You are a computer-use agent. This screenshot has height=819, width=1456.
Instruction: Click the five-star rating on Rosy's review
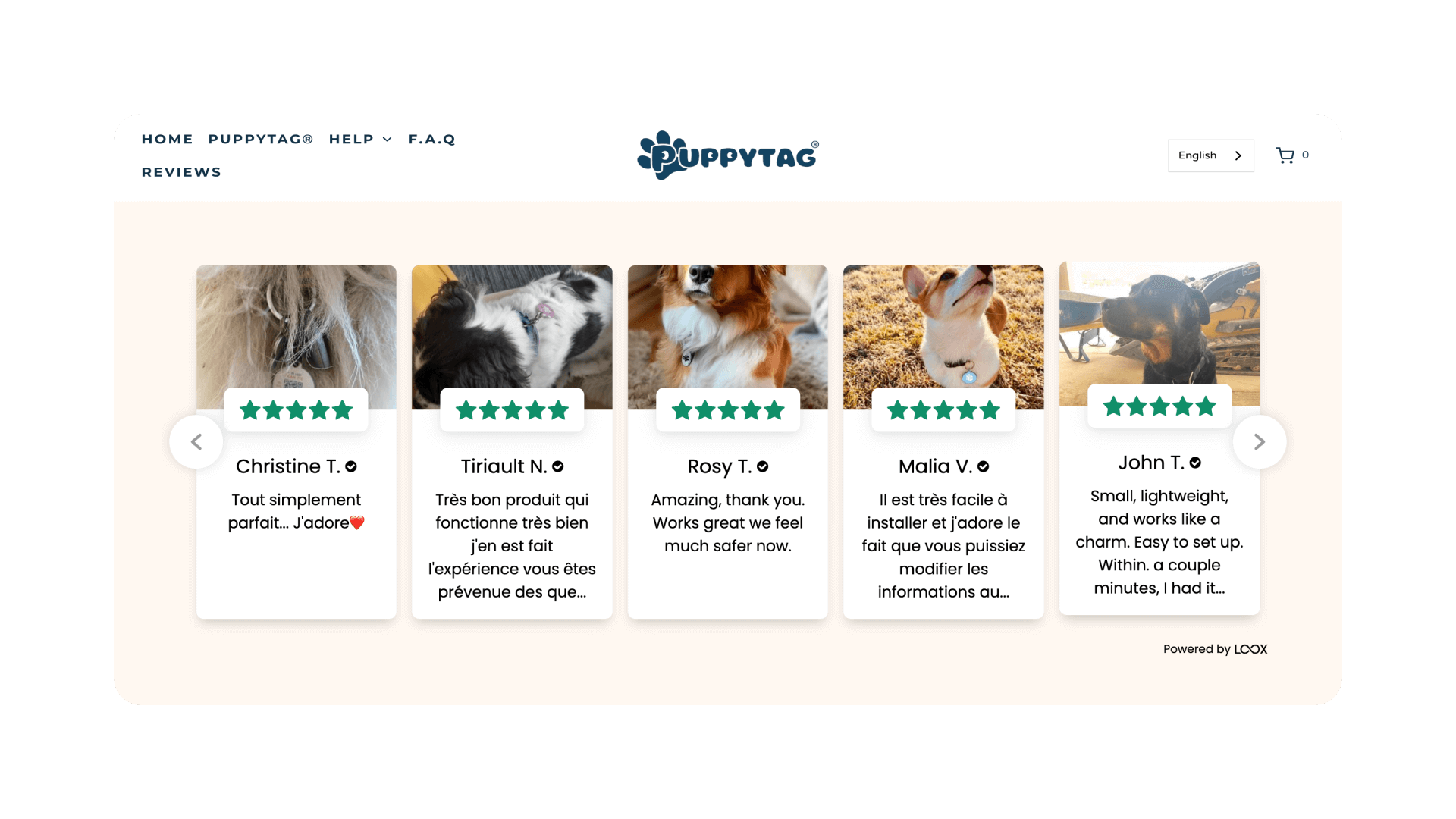[728, 410]
